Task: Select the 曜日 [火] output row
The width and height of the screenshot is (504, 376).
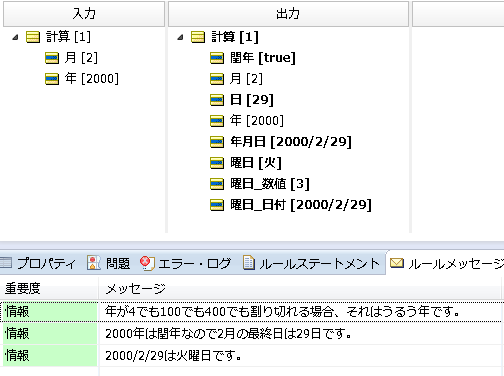Action: tap(256, 163)
